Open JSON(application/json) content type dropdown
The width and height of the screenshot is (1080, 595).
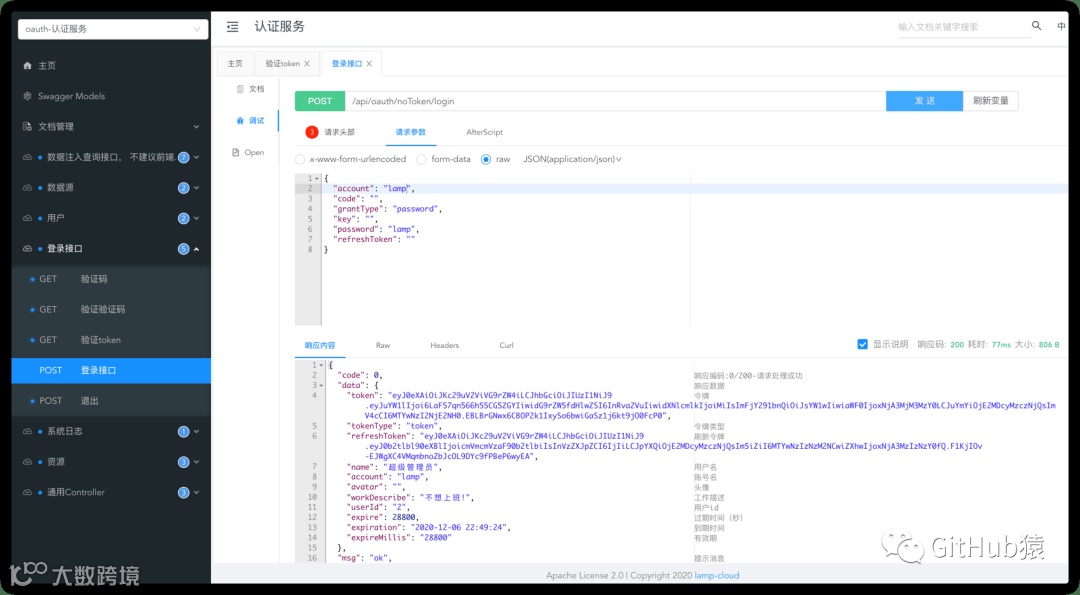(x=572, y=159)
